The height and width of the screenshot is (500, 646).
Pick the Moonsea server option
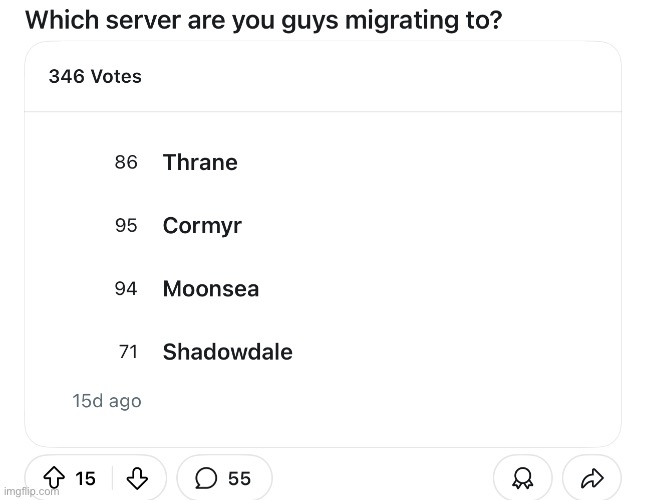pyautogui.click(x=211, y=289)
